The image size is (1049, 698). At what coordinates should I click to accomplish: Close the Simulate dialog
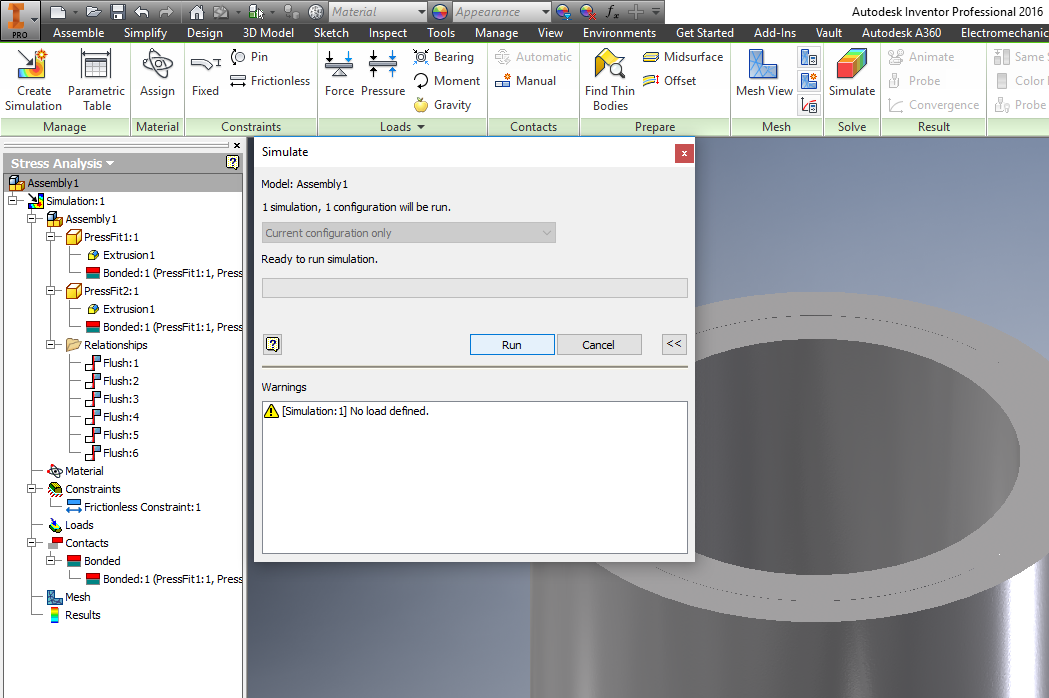click(684, 153)
